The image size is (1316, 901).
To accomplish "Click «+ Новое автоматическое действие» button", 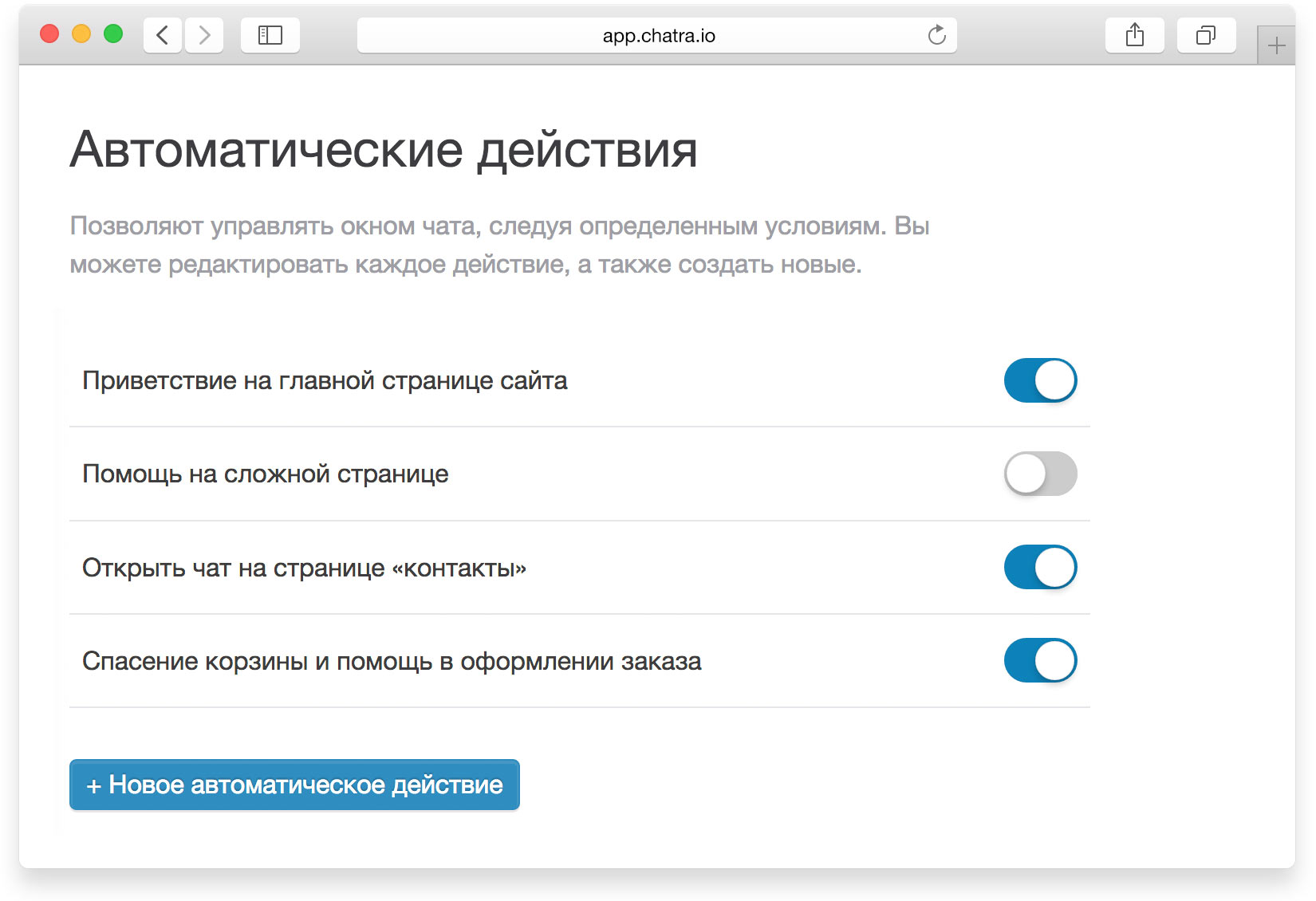I will pyautogui.click(x=294, y=785).
